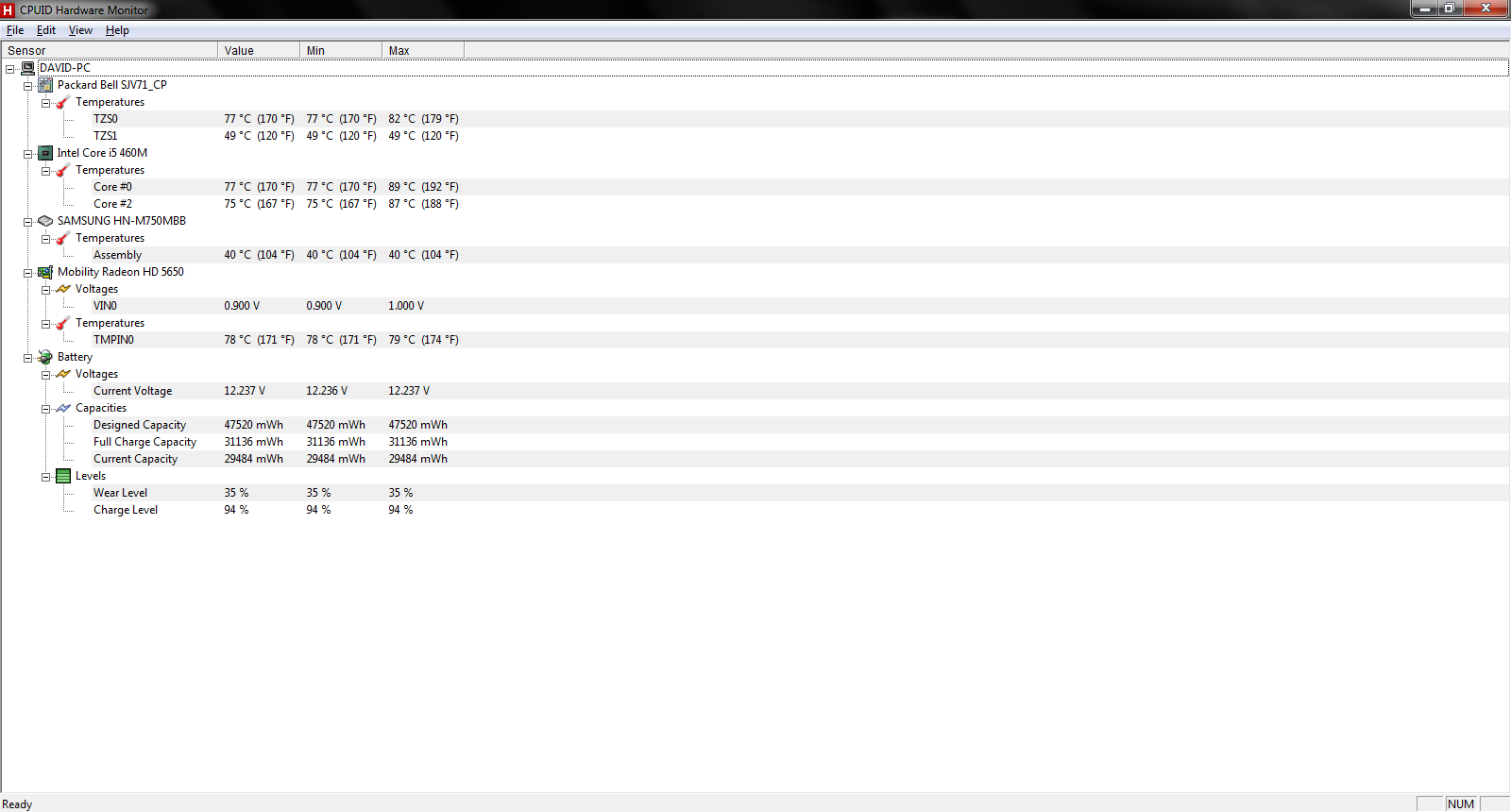Collapse Voltages under Mobility Radeon
The height and width of the screenshot is (812, 1511).
click(45, 290)
